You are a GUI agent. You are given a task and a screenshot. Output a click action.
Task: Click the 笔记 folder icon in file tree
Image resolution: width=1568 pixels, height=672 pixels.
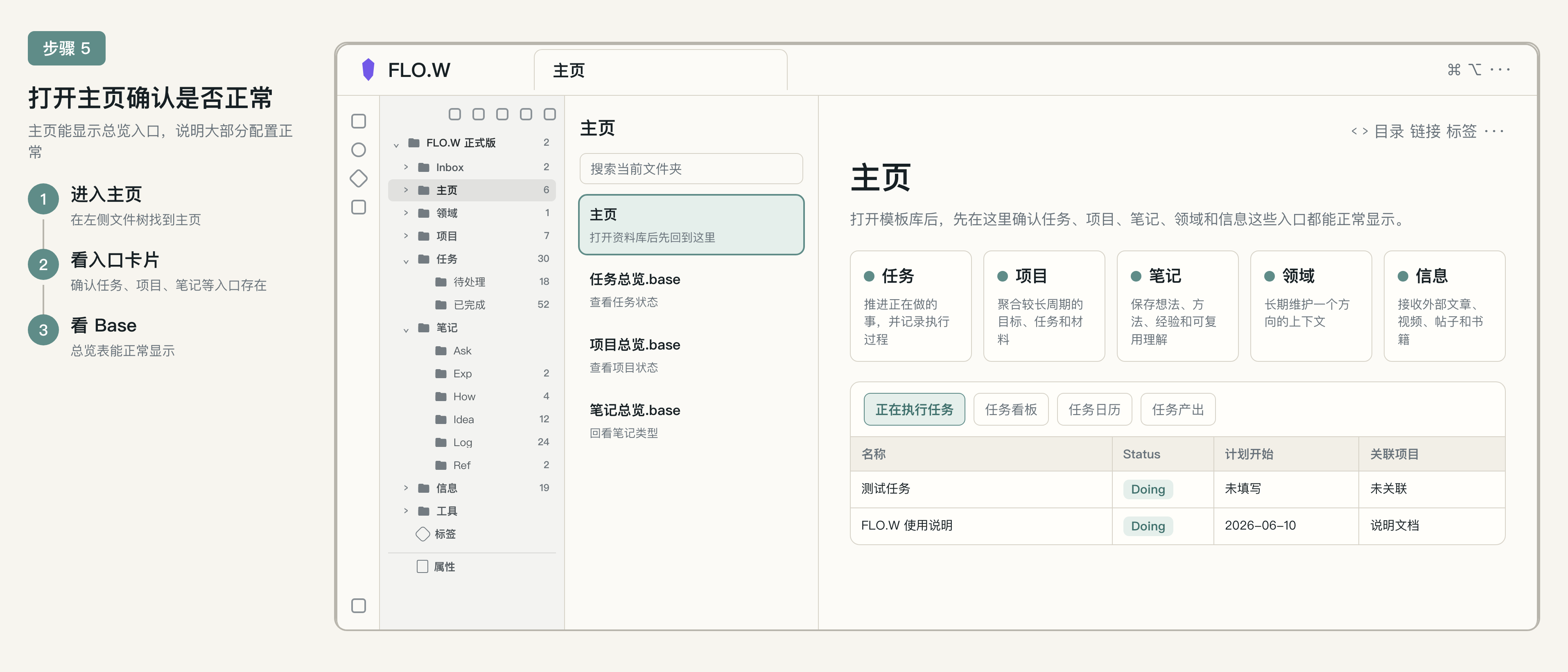click(x=424, y=327)
